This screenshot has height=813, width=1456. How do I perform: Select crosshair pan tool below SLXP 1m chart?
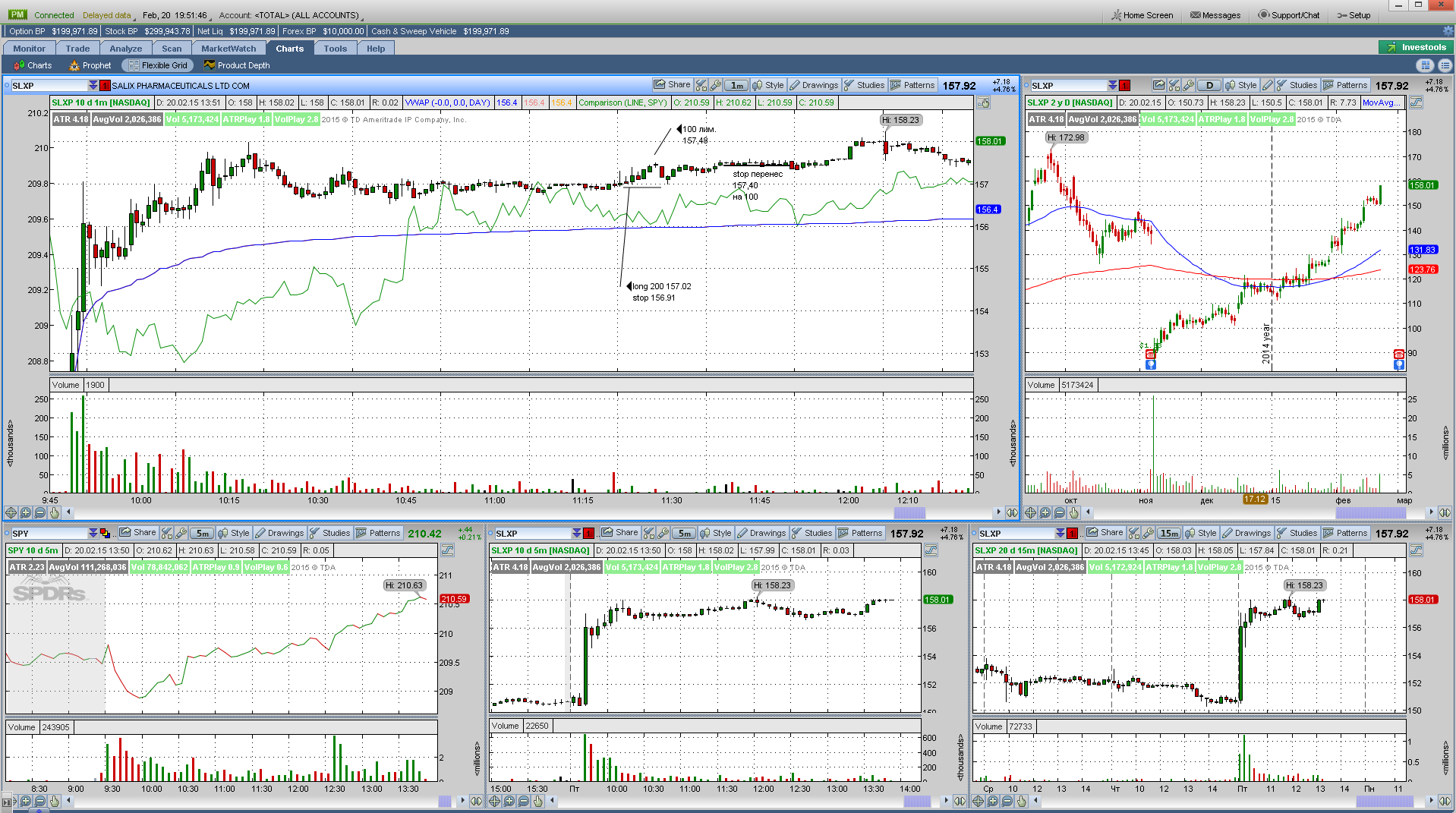[11, 513]
